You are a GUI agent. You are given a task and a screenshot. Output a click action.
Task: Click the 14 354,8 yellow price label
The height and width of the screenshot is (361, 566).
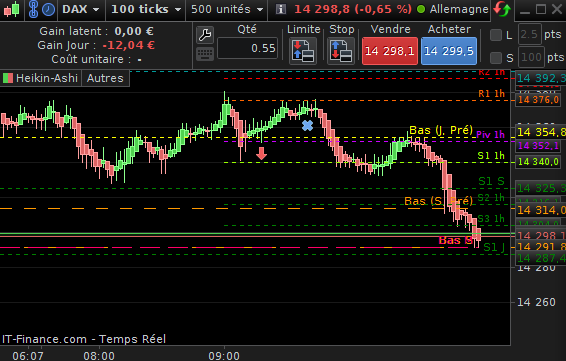pos(541,132)
